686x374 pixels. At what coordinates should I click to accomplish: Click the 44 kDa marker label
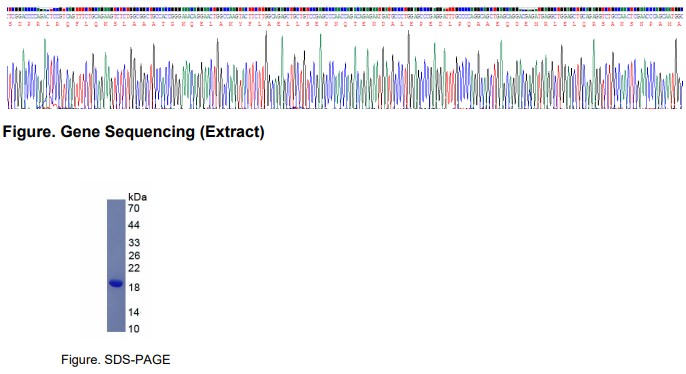click(x=134, y=225)
